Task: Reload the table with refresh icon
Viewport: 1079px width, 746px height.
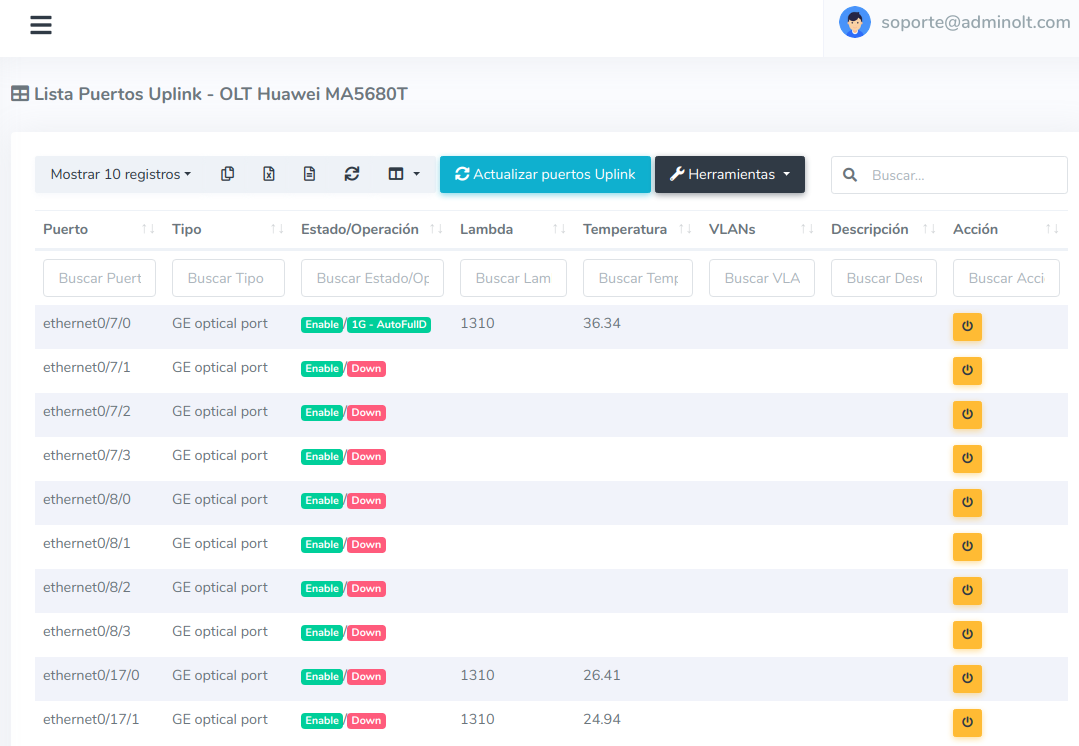Action: pyautogui.click(x=351, y=174)
